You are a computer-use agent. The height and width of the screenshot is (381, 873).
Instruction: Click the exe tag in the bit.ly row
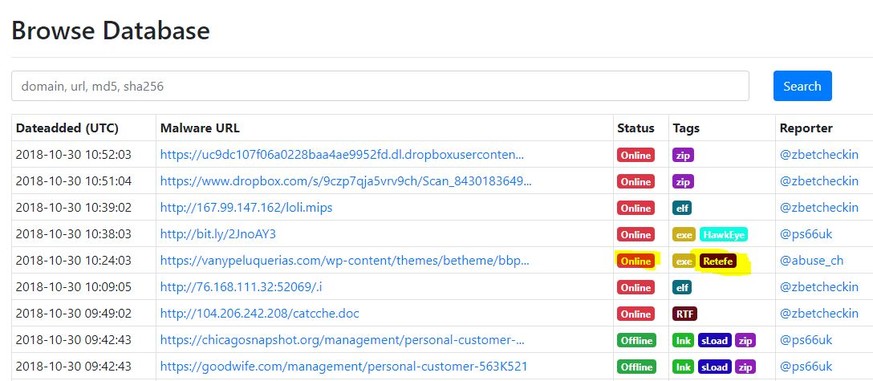point(684,235)
